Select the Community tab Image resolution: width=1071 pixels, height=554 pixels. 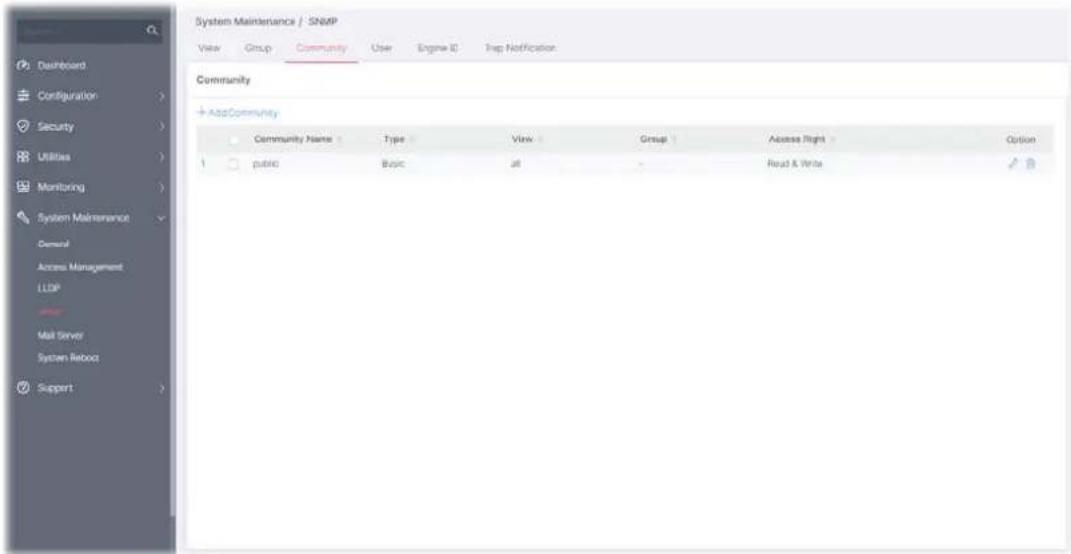[x=322, y=49]
